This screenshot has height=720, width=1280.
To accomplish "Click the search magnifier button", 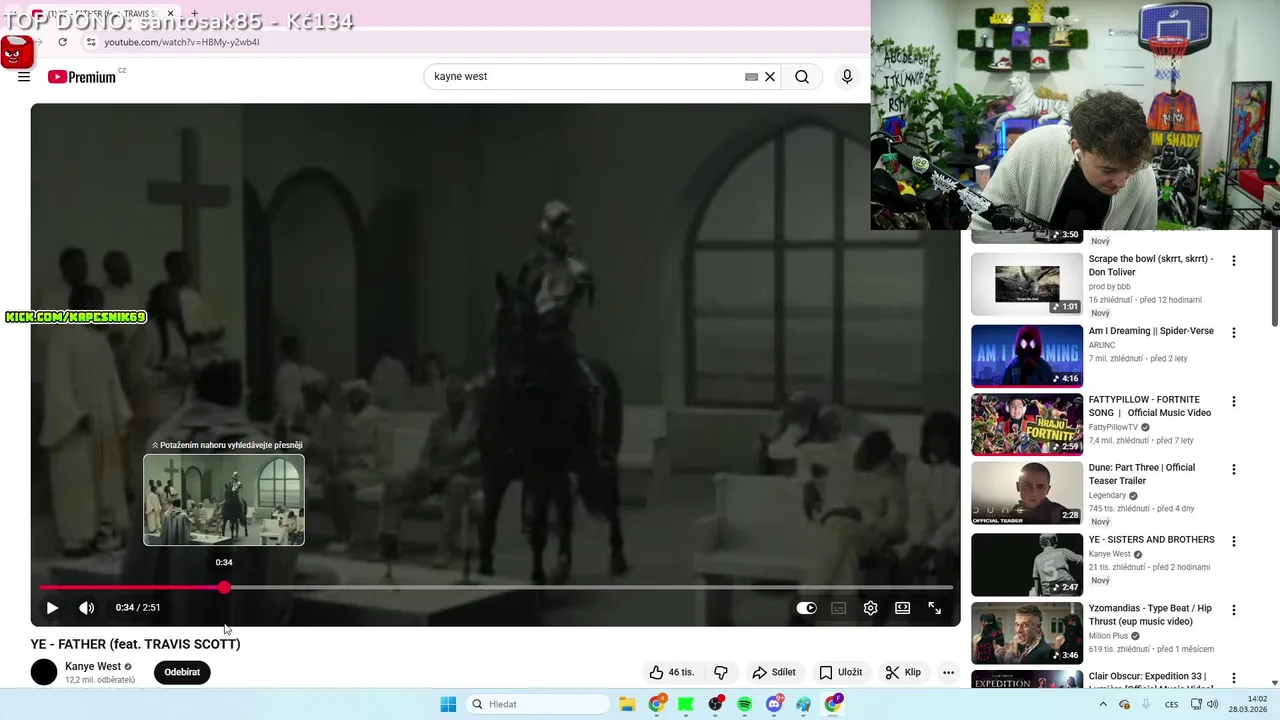I will [802, 77].
